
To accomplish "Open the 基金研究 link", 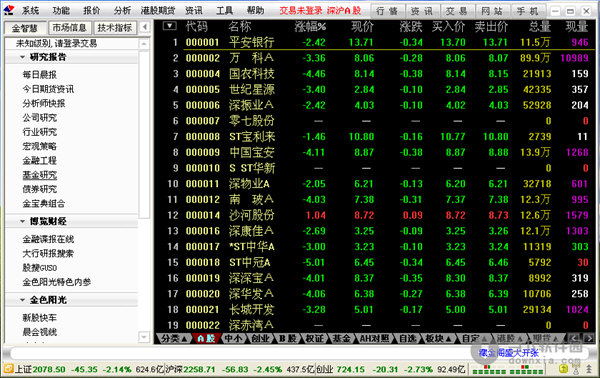I will (x=40, y=175).
